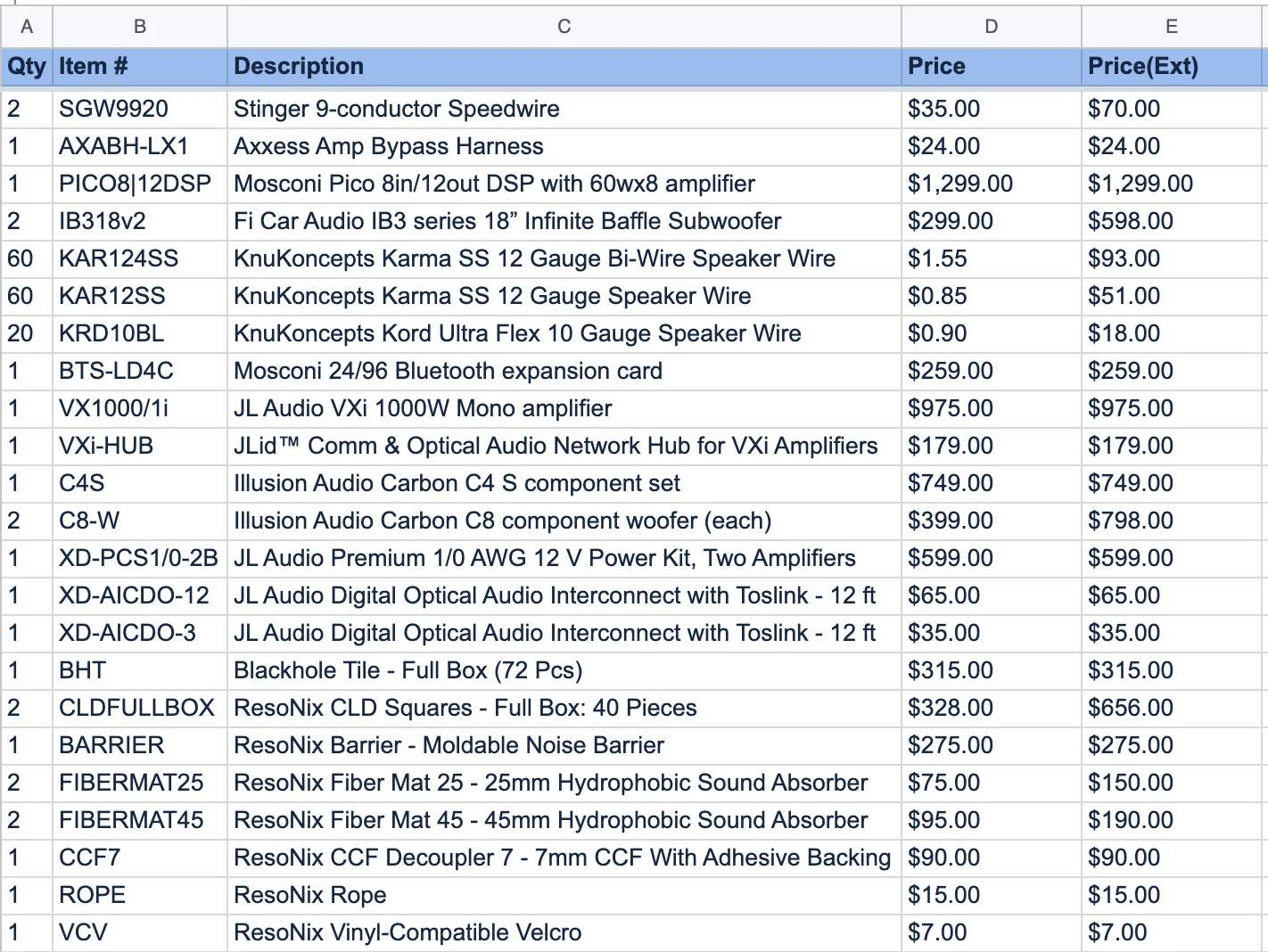This screenshot has width=1268, height=952.
Task: Click the $798.00 extended price cell
Action: point(1172,521)
